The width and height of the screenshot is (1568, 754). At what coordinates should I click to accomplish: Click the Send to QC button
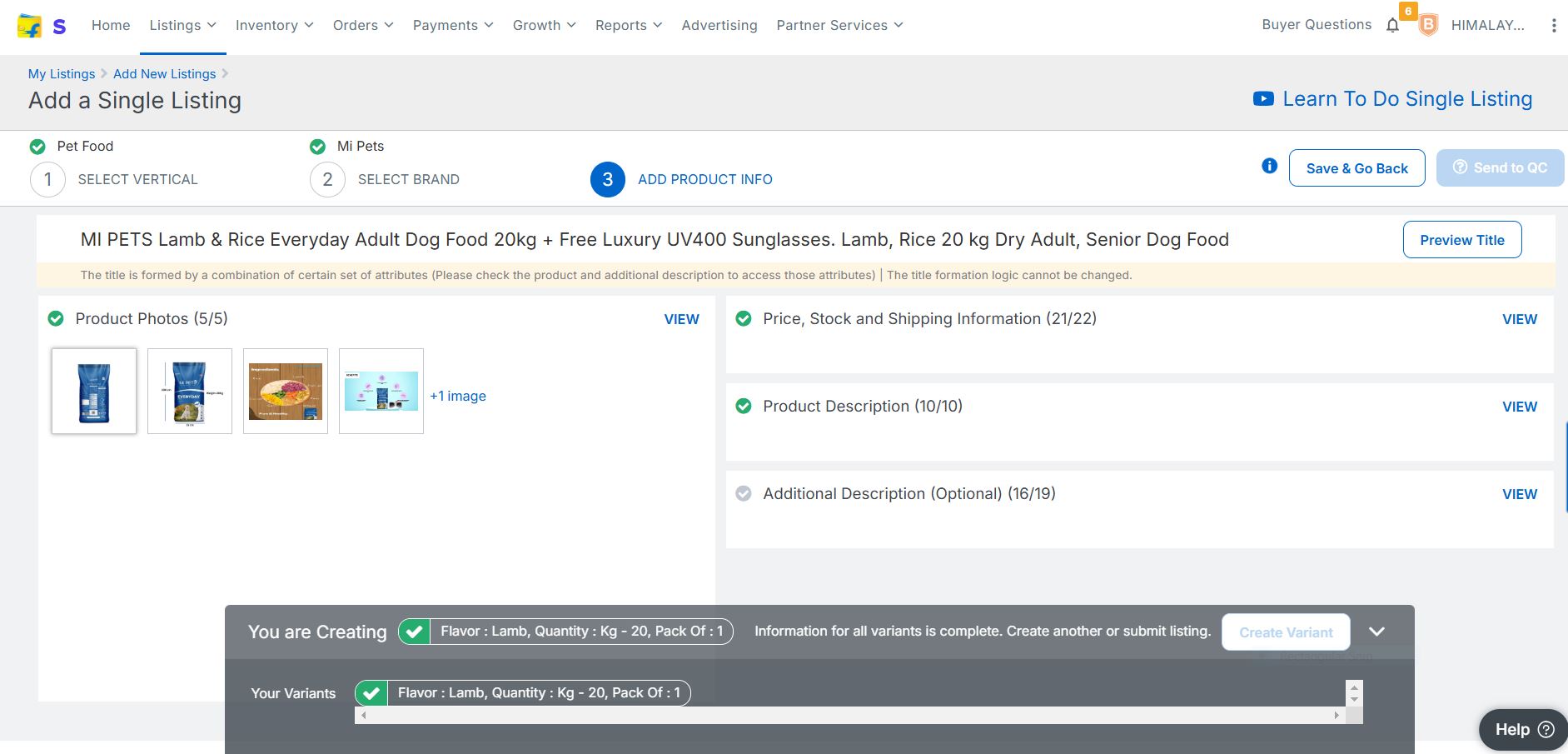tap(1500, 168)
